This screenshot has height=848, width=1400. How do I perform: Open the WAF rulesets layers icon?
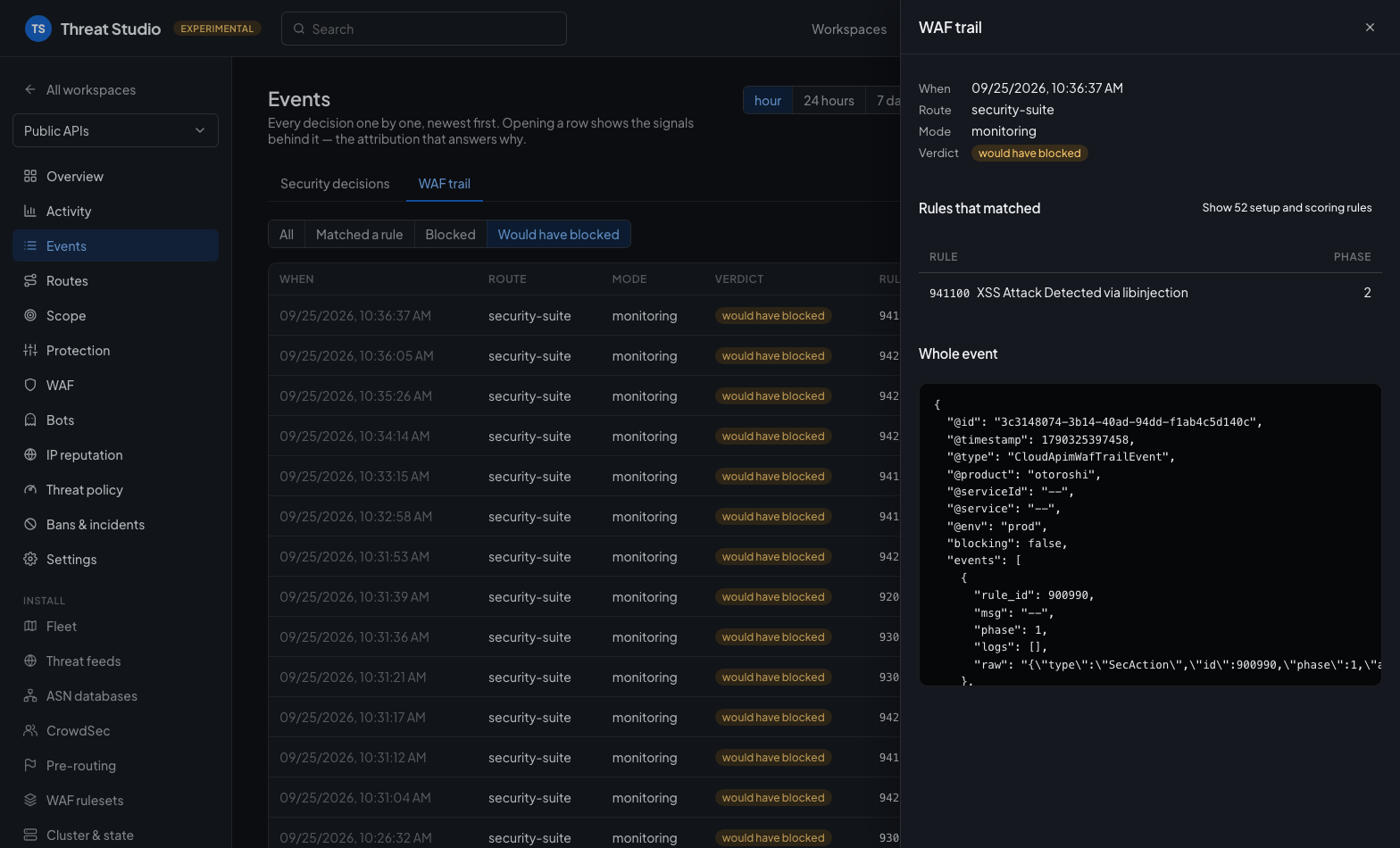coord(30,800)
